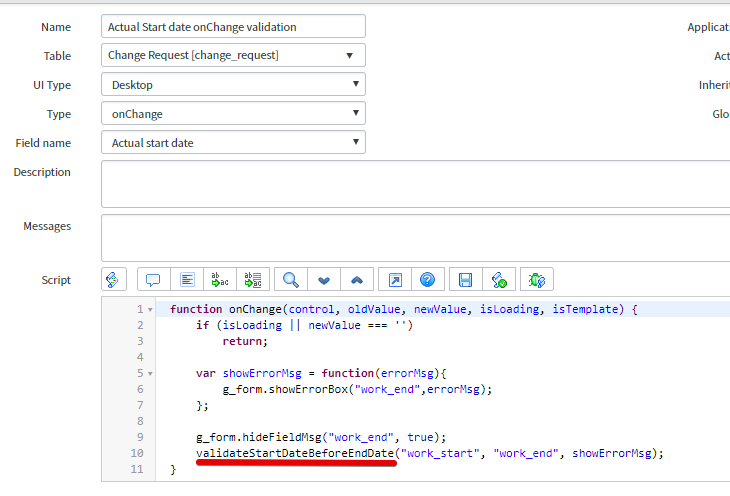Open the Table dropdown showing Change Request
Screen dimensions: 730x496
click(x=233, y=56)
